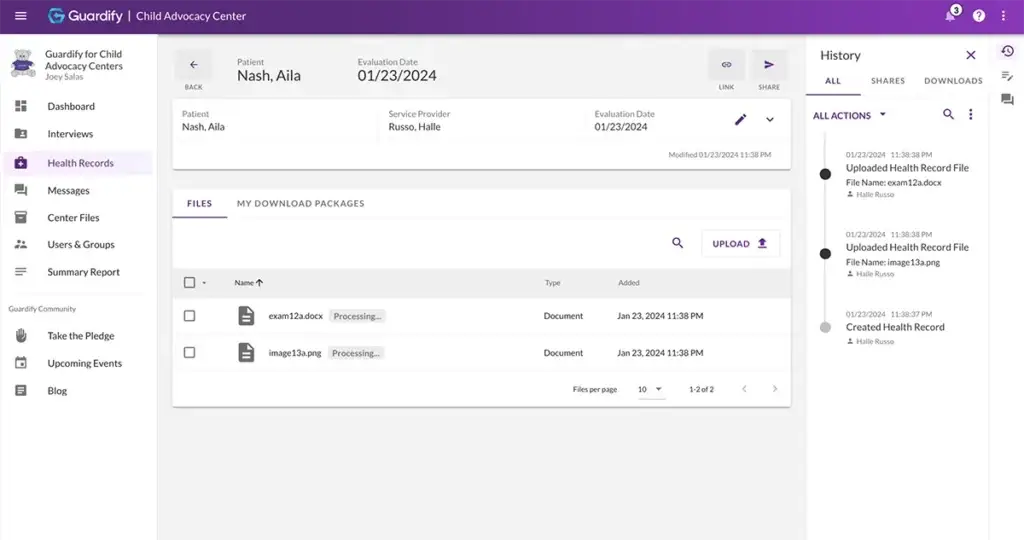Open the All Actions filter dropdown
The image size is (1024, 540).
point(849,116)
